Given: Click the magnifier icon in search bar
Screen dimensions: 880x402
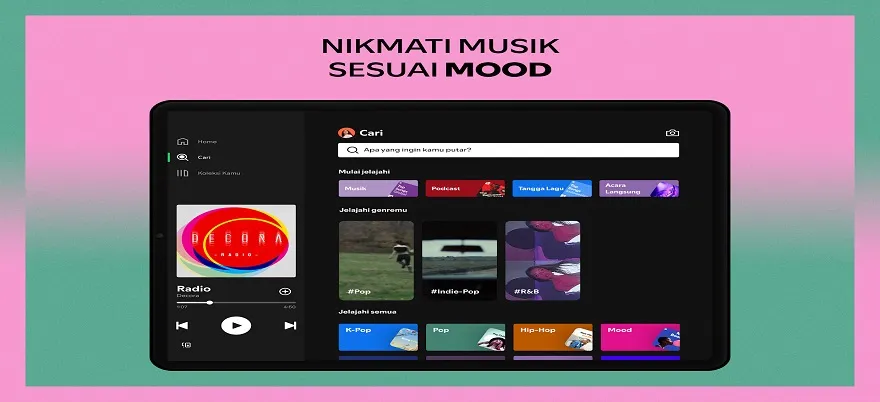Looking at the screenshot, I should [x=352, y=150].
